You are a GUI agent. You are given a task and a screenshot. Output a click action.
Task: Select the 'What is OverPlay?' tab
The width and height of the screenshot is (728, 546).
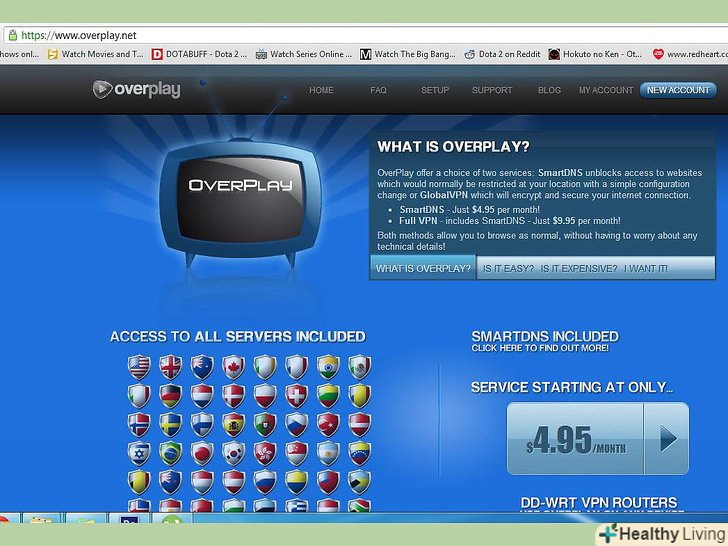(422, 268)
